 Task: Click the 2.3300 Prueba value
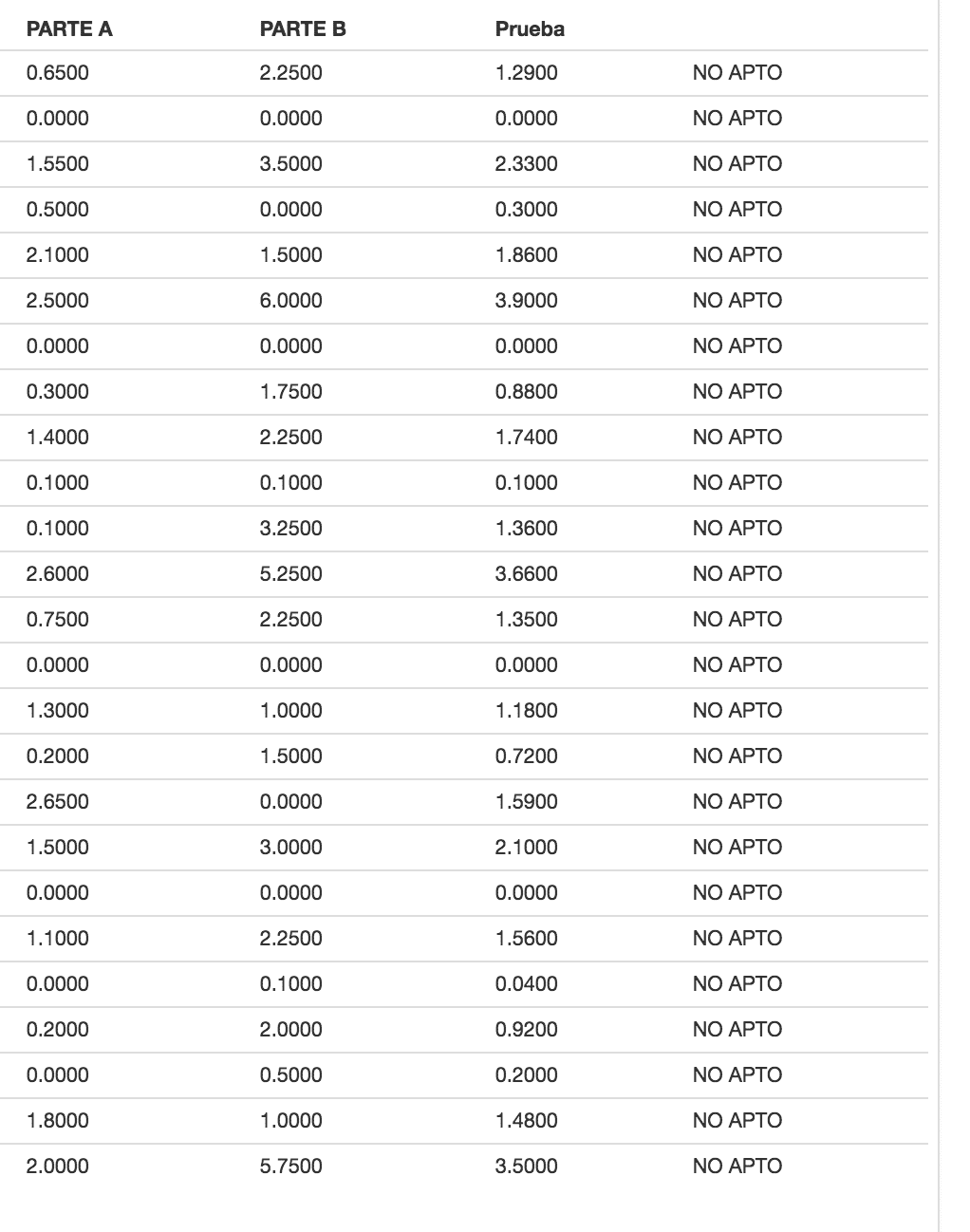[527, 164]
